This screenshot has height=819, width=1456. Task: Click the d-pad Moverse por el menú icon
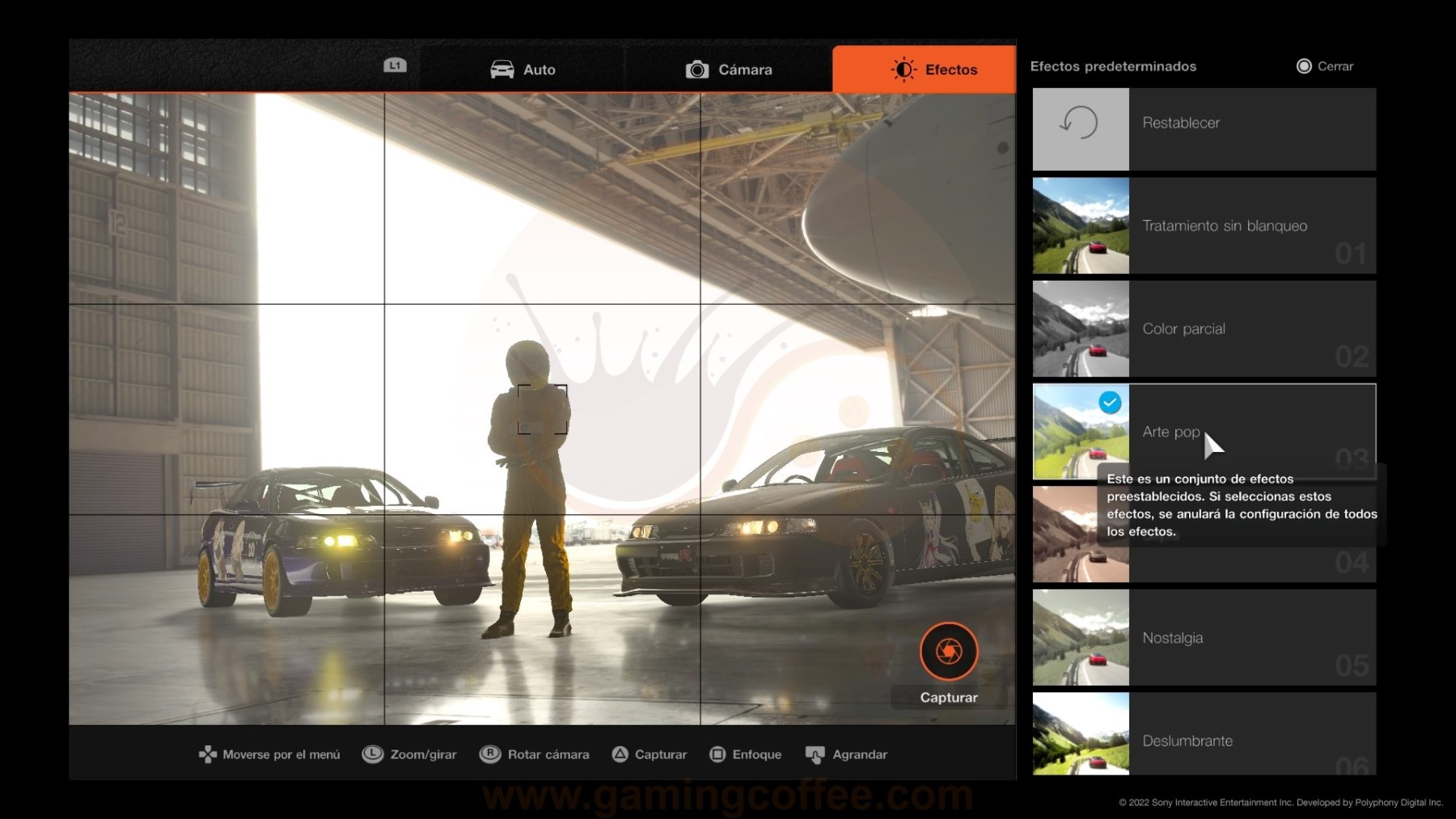[208, 754]
